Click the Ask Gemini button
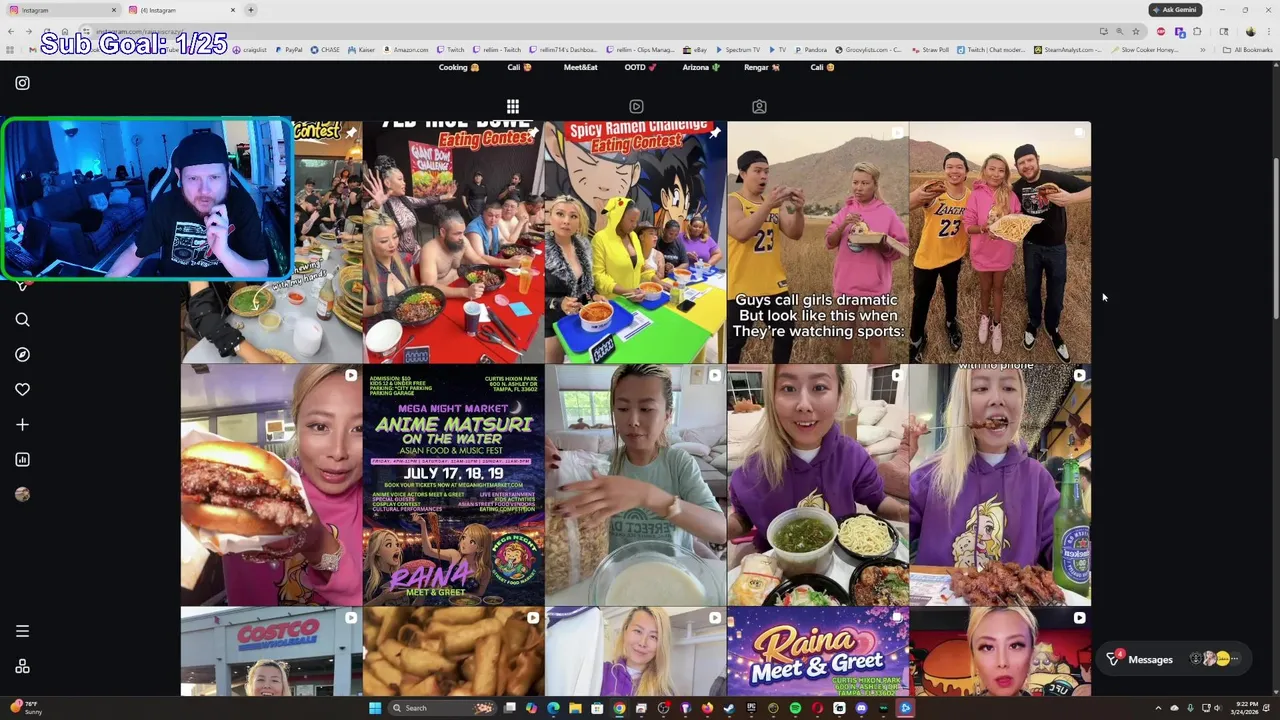Image resolution: width=1280 pixels, height=720 pixels. tap(1175, 10)
